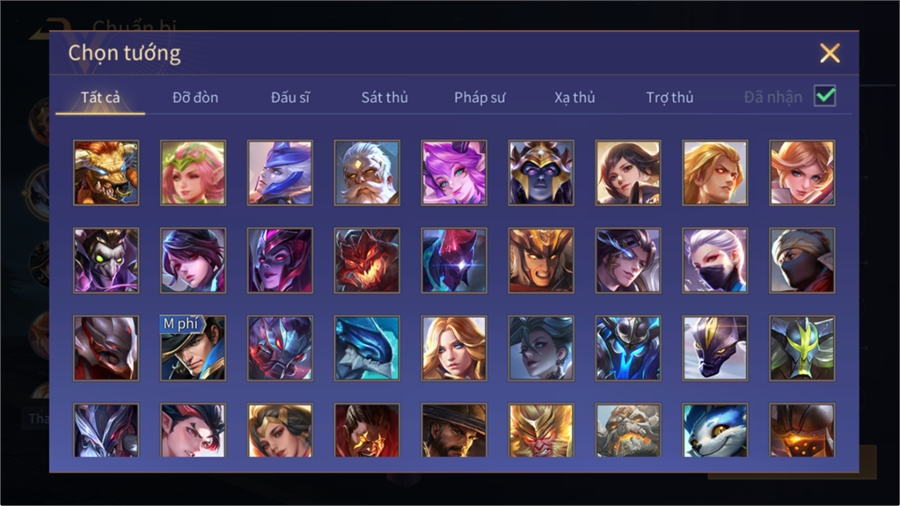Pick the white-bearded old man hero
900x506 pixels.
(x=367, y=173)
